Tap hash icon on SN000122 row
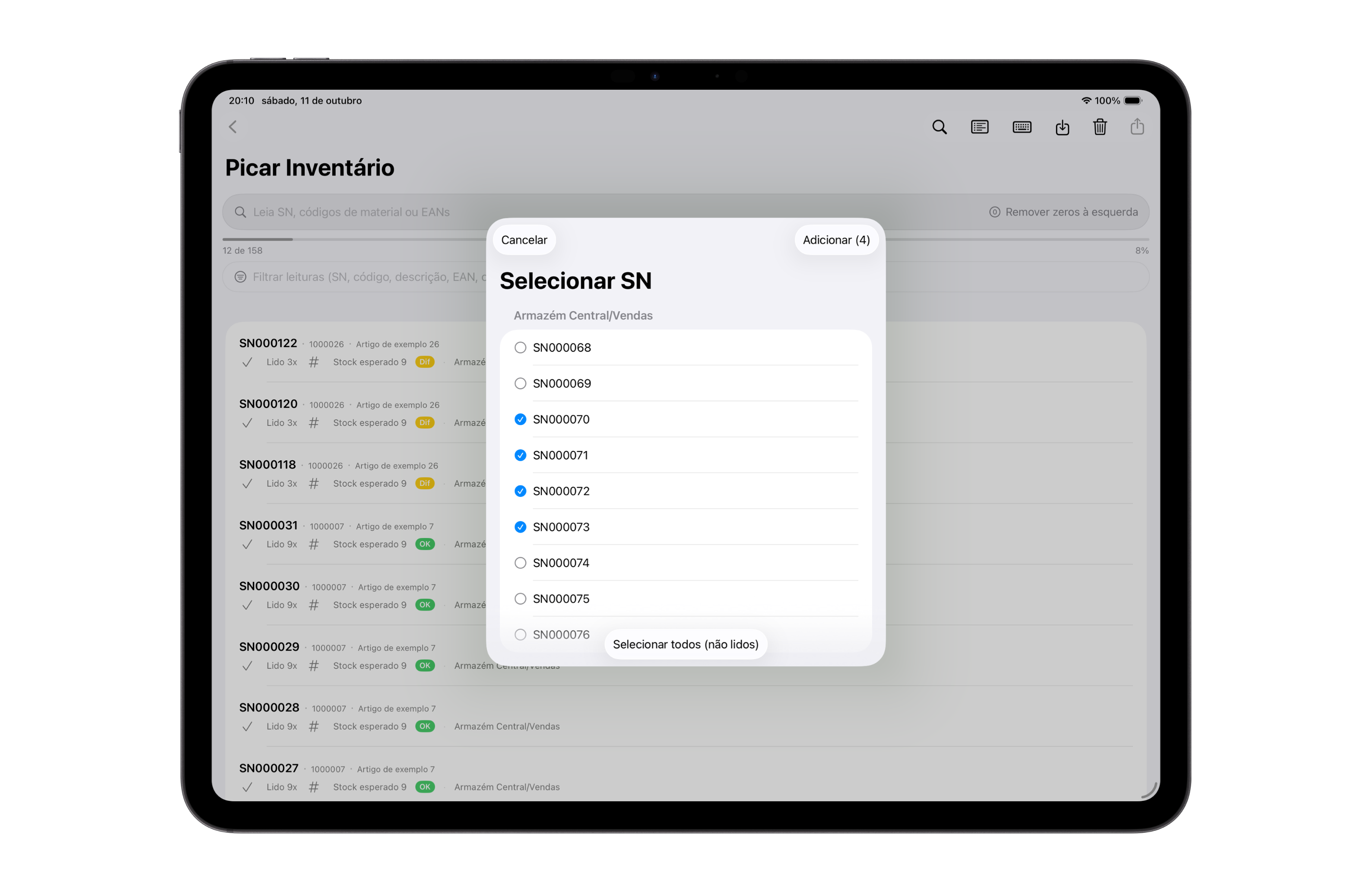 [x=314, y=362]
